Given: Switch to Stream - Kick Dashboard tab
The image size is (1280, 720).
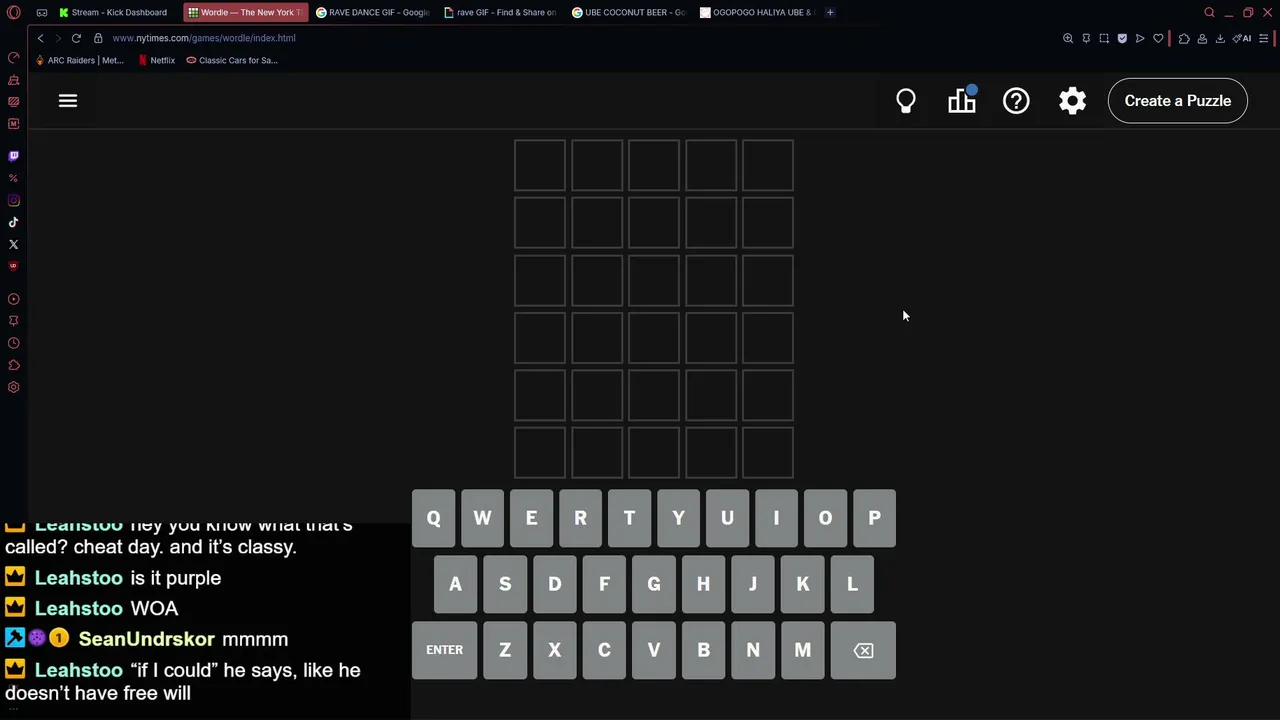Looking at the screenshot, I should (113, 12).
